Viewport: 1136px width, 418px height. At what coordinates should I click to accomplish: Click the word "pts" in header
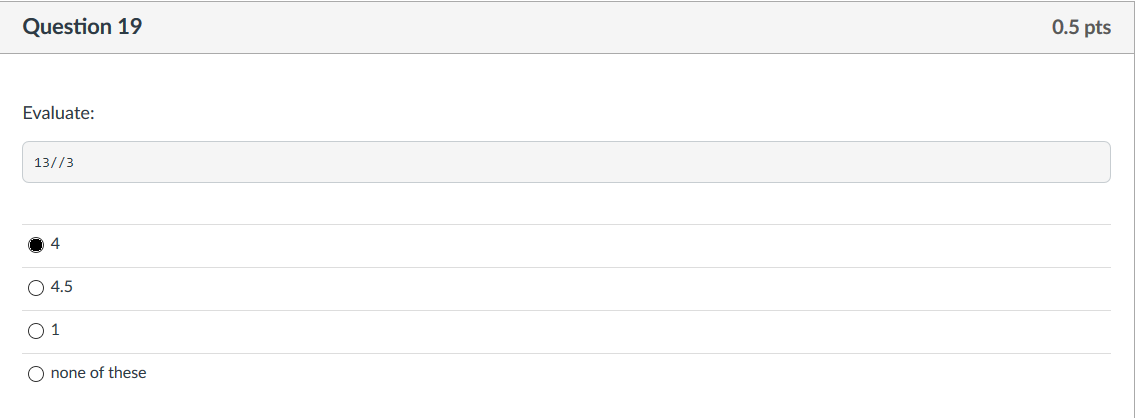coord(1098,28)
